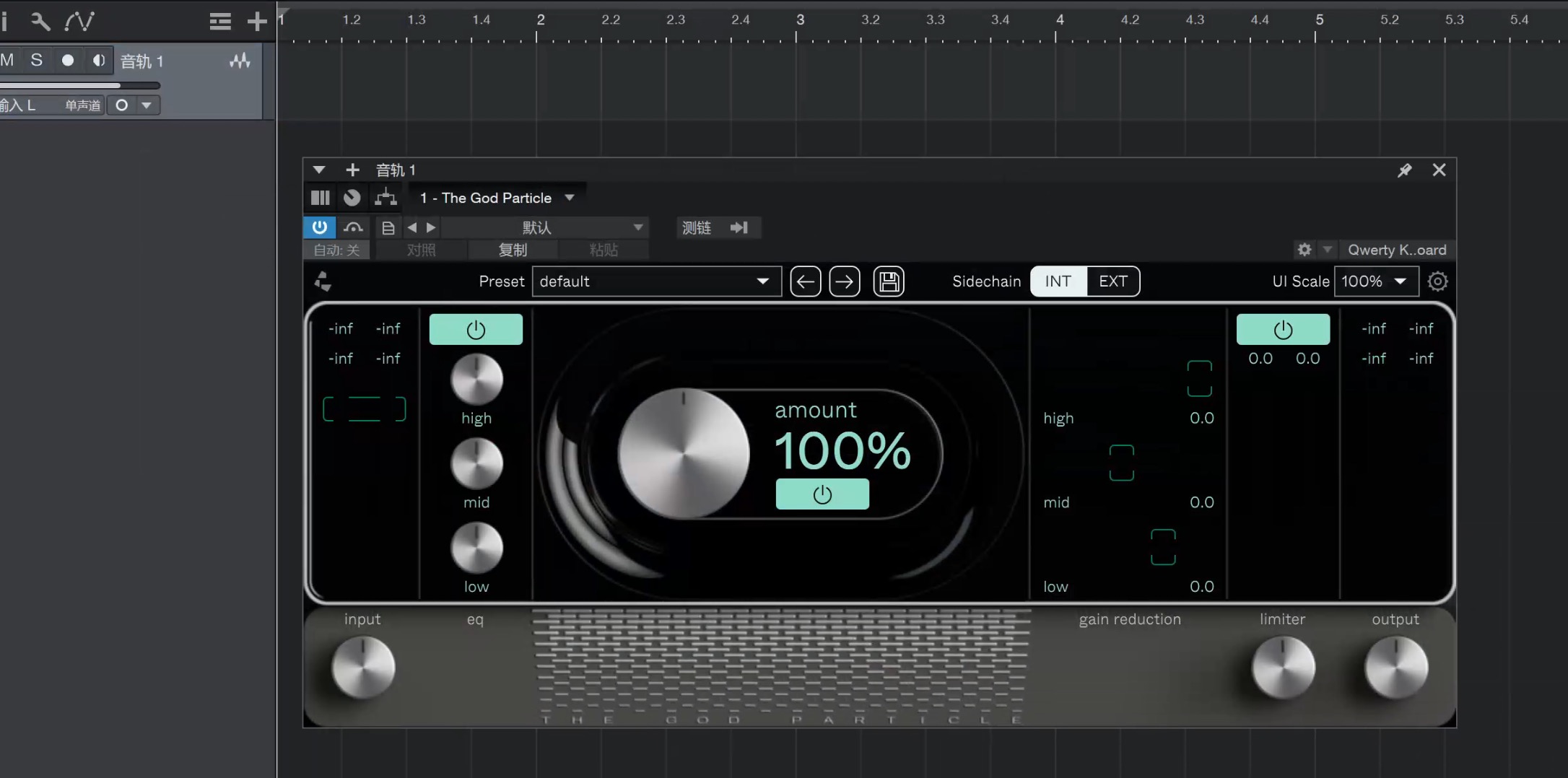Open the Preset default dropdown
1568x778 pixels.
656,281
